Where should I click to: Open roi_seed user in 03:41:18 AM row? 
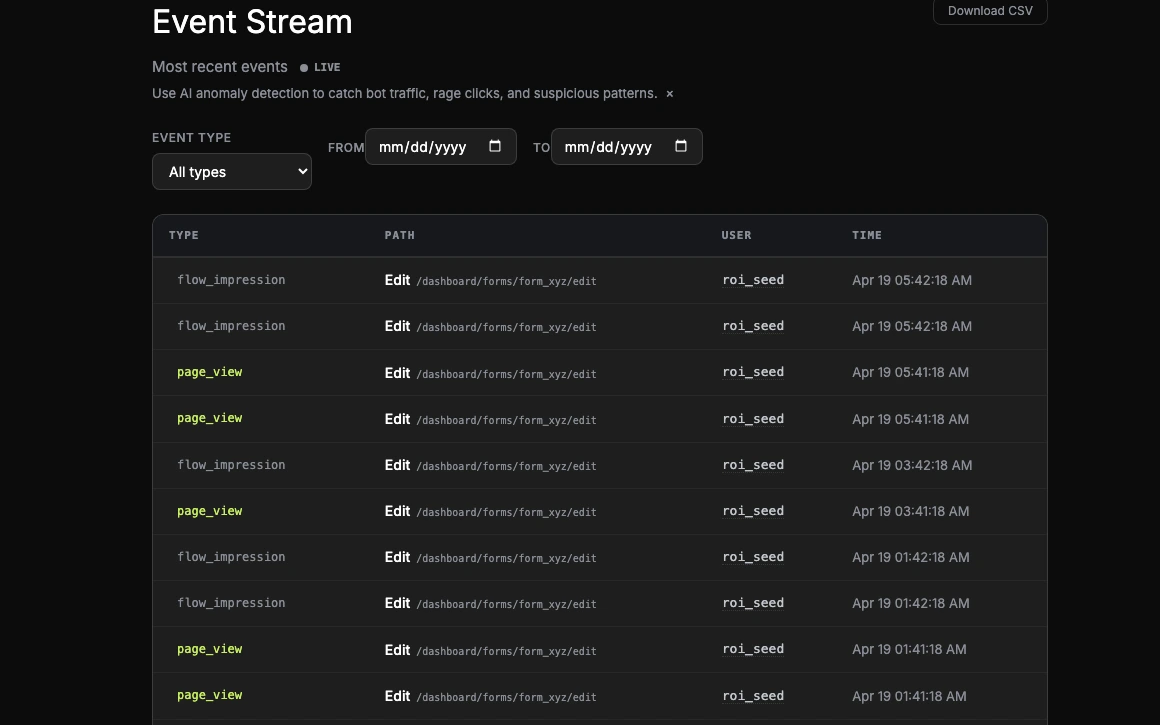pyautogui.click(x=753, y=510)
